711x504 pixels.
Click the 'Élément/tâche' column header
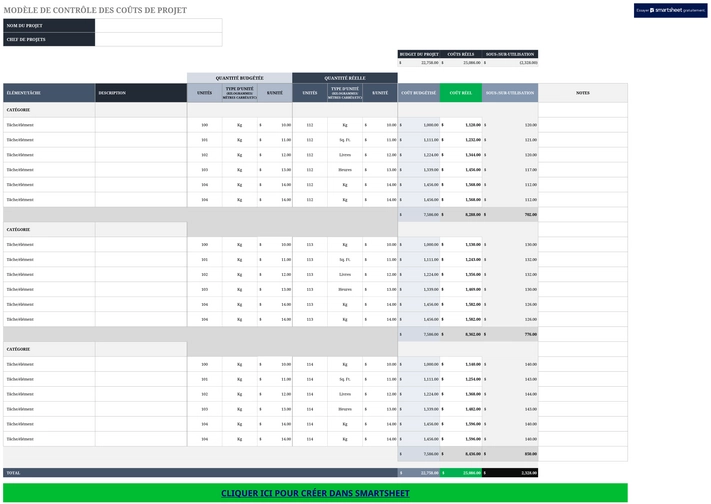[49, 93]
